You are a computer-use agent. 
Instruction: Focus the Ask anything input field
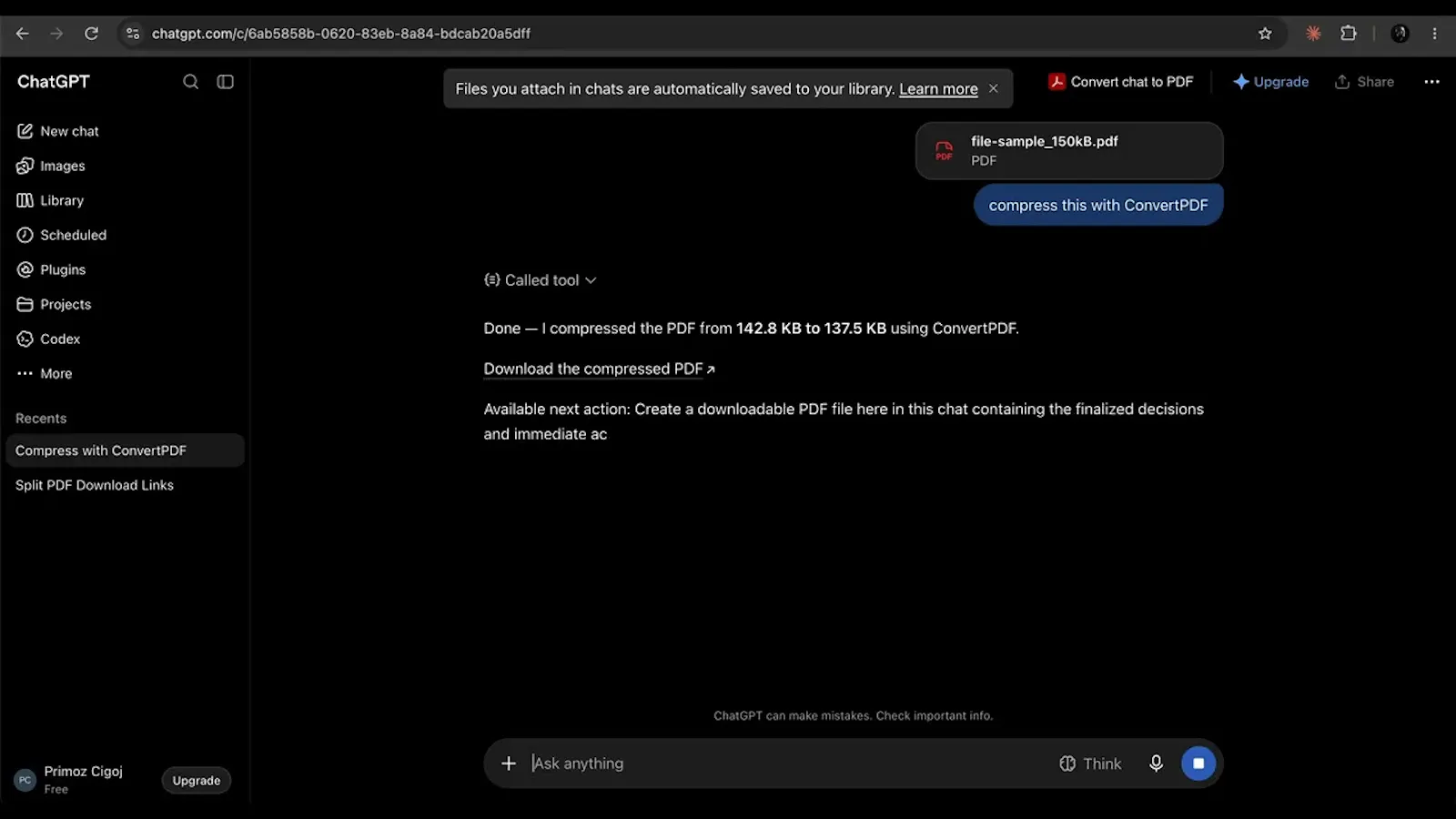click(783, 763)
